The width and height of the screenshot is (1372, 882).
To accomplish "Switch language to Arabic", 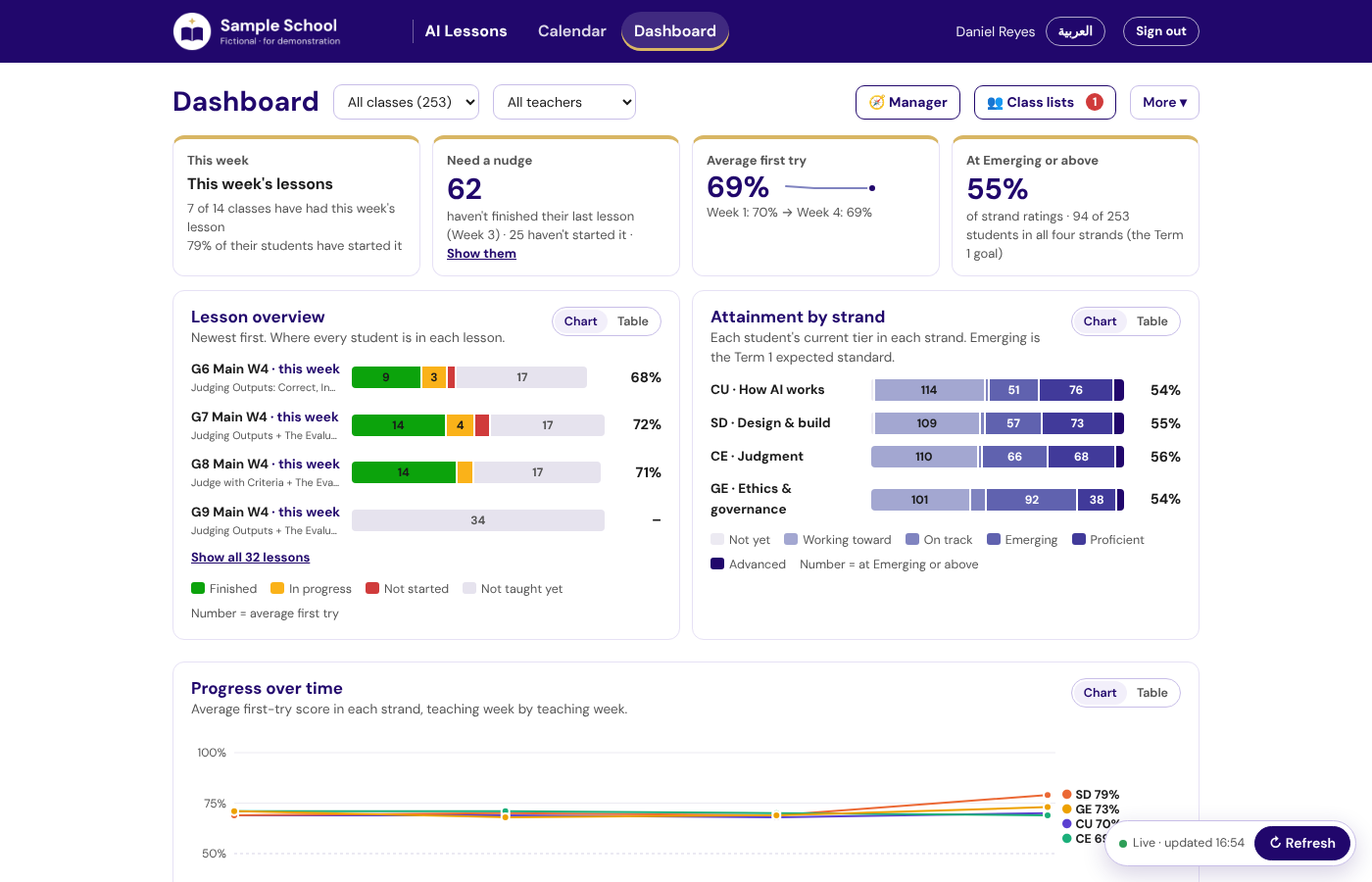I will click(x=1075, y=31).
